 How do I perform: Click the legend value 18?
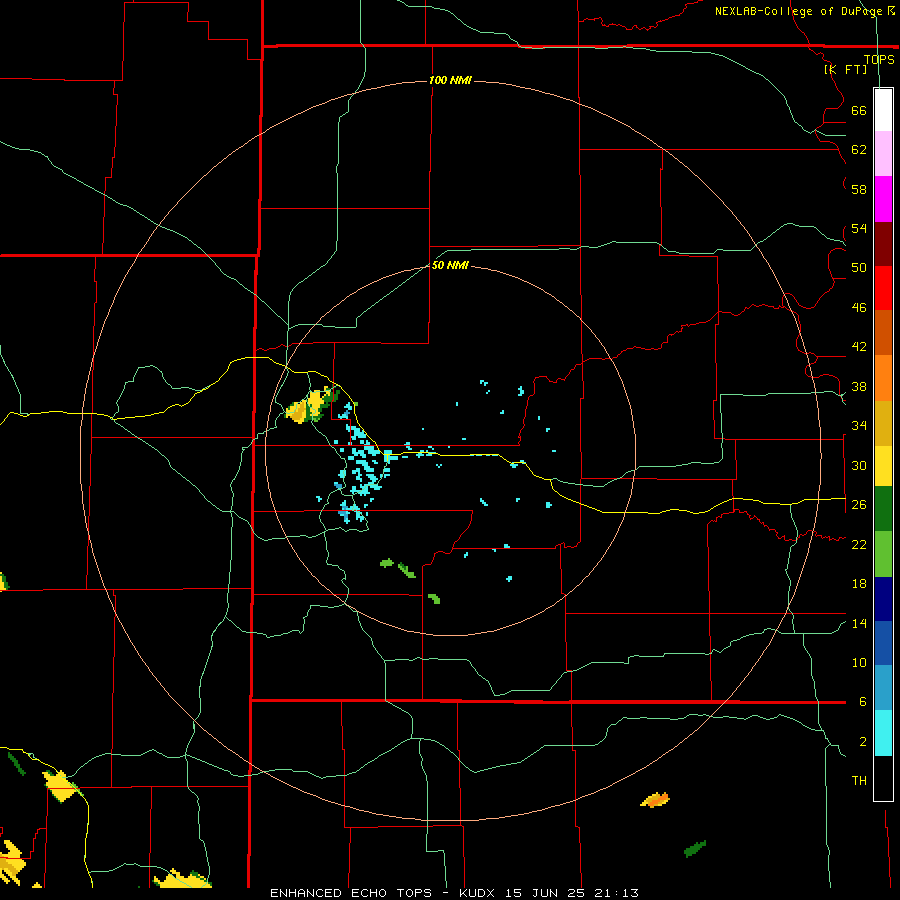coord(859,584)
